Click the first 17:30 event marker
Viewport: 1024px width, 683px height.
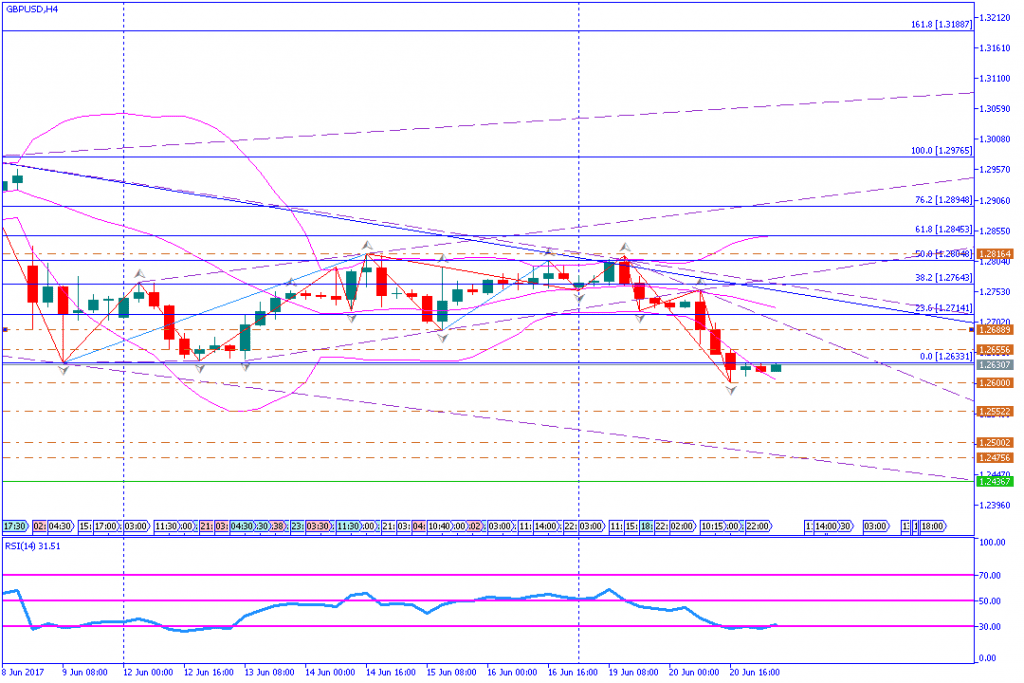pyautogui.click(x=14, y=525)
